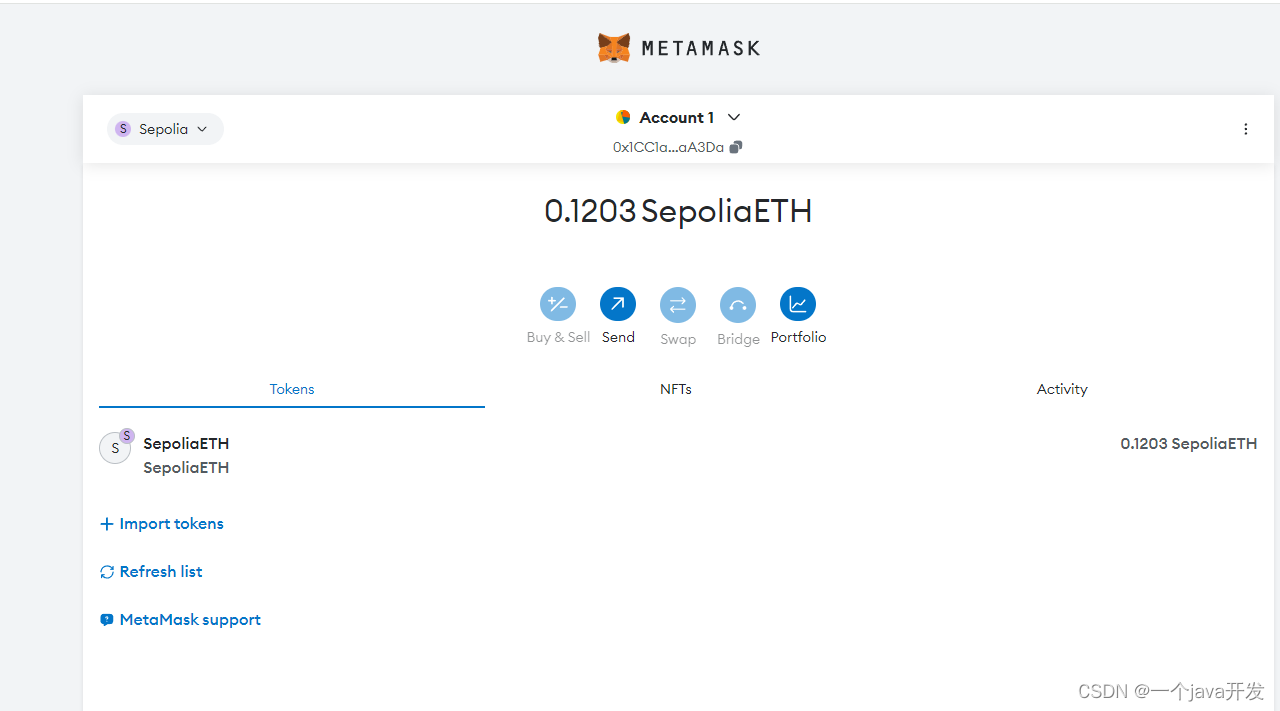Click the 0x1CC1a...aA3Da address text

tap(668, 147)
